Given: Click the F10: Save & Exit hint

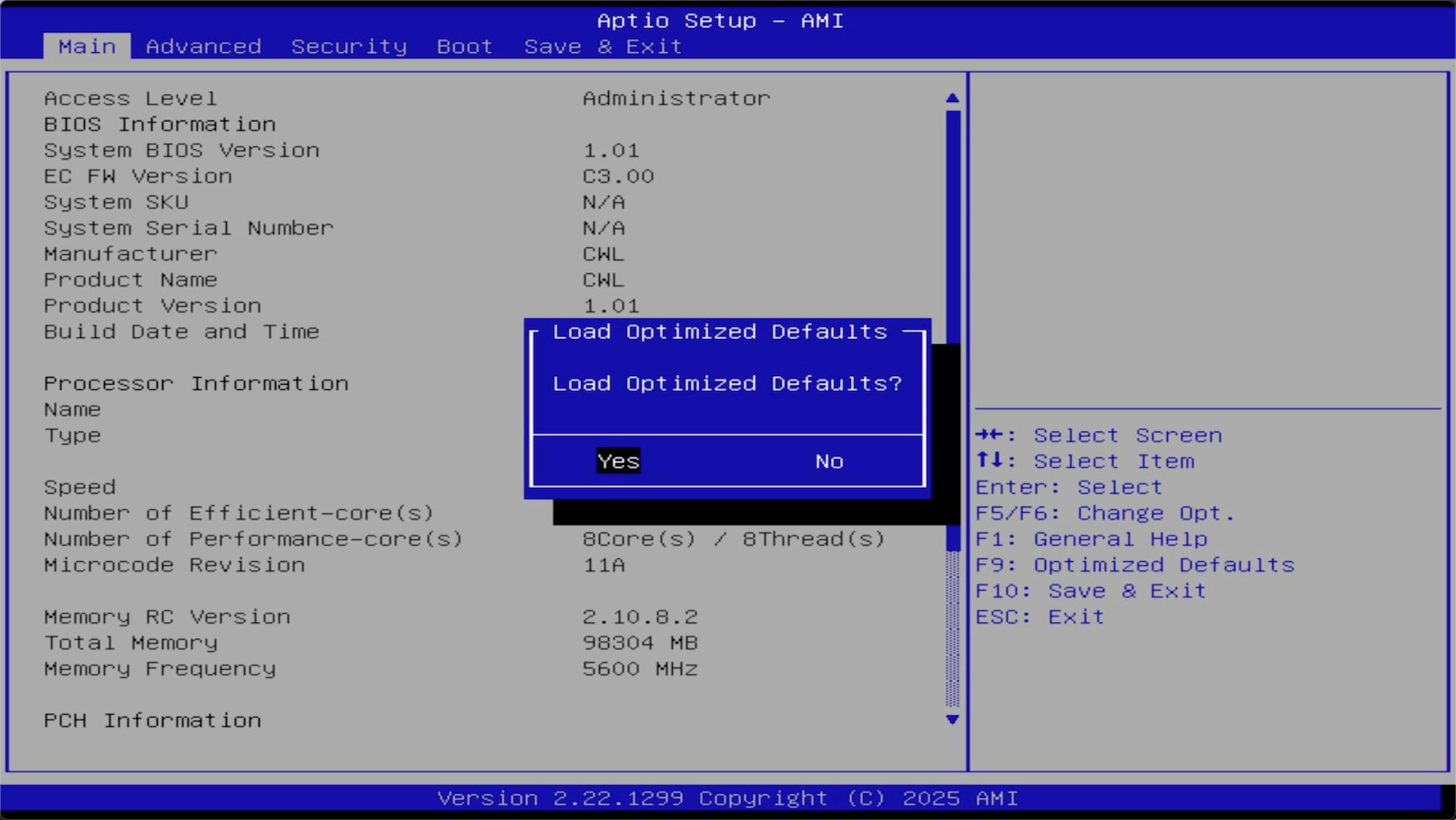Looking at the screenshot, I should coord(1090,591).
